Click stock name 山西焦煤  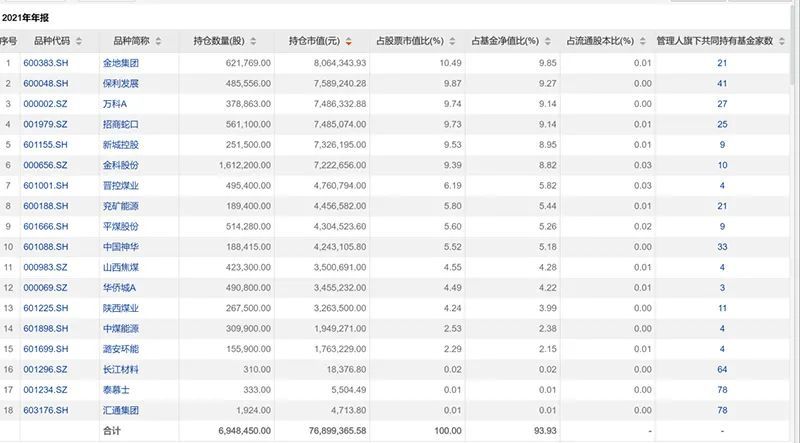click(x=120, y=267)
